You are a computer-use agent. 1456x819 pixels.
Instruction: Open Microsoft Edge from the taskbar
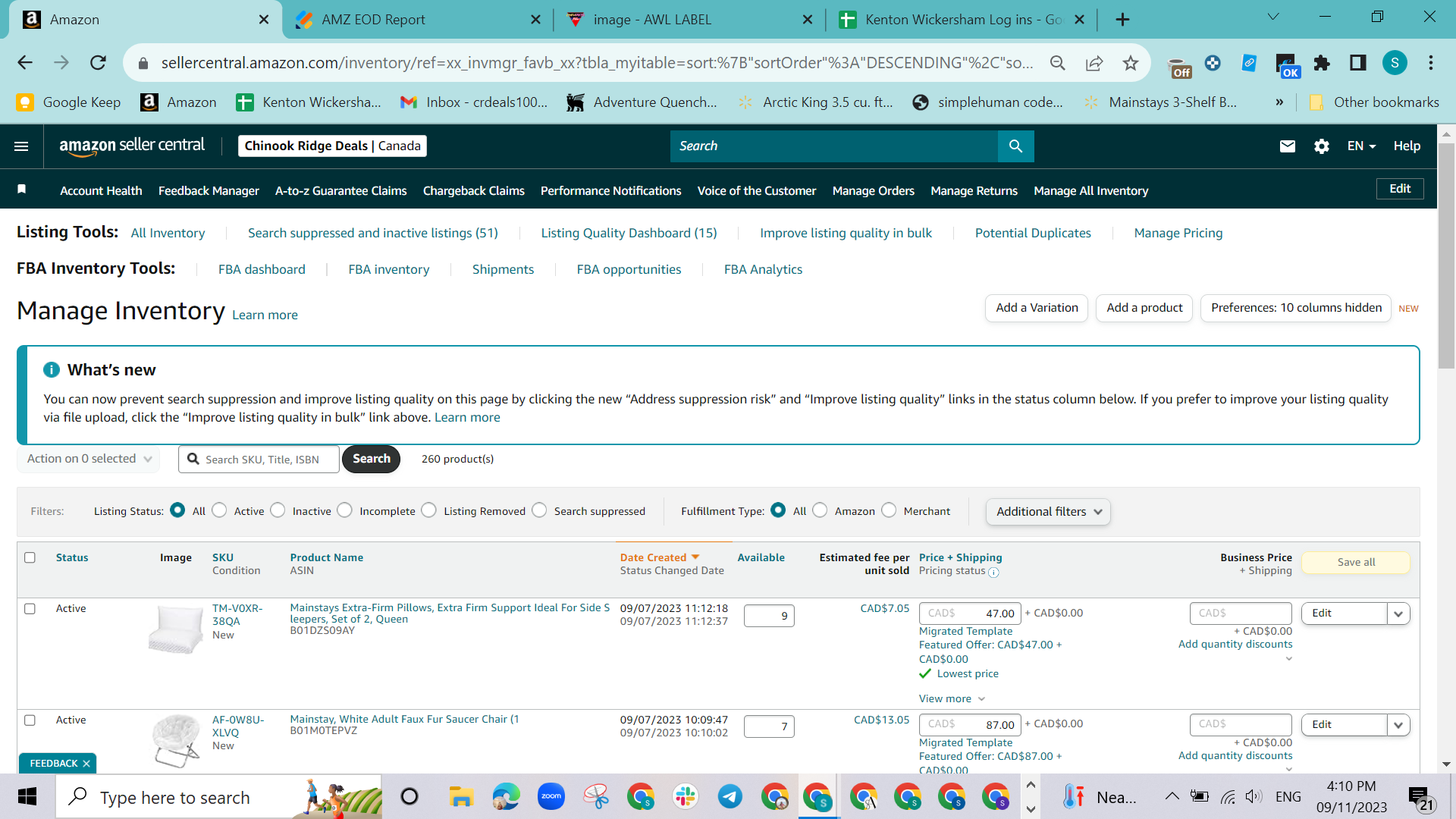[506, 797]
